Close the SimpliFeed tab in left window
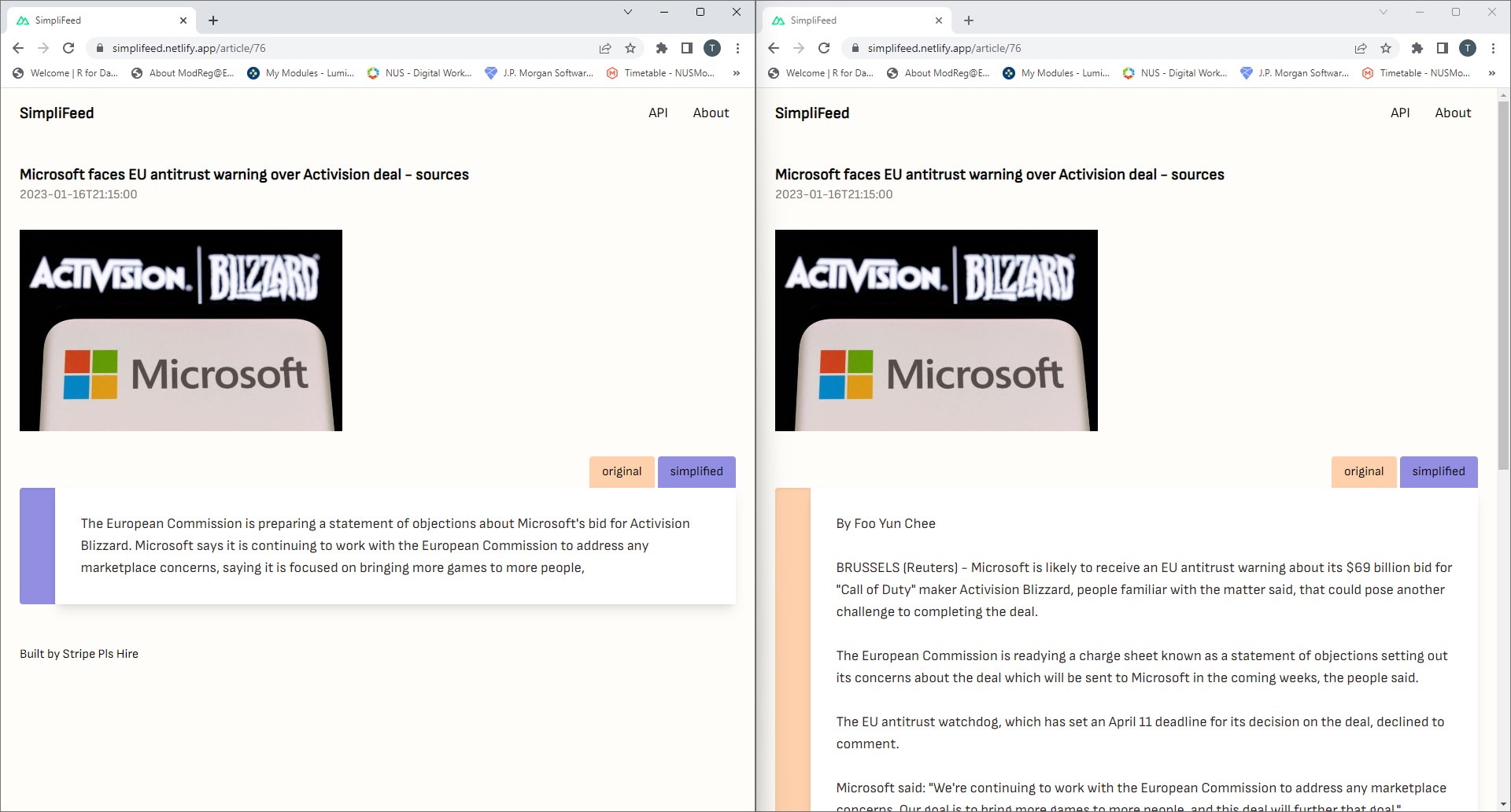Viewport: 1511px width, 812px height. coord(183,20)
